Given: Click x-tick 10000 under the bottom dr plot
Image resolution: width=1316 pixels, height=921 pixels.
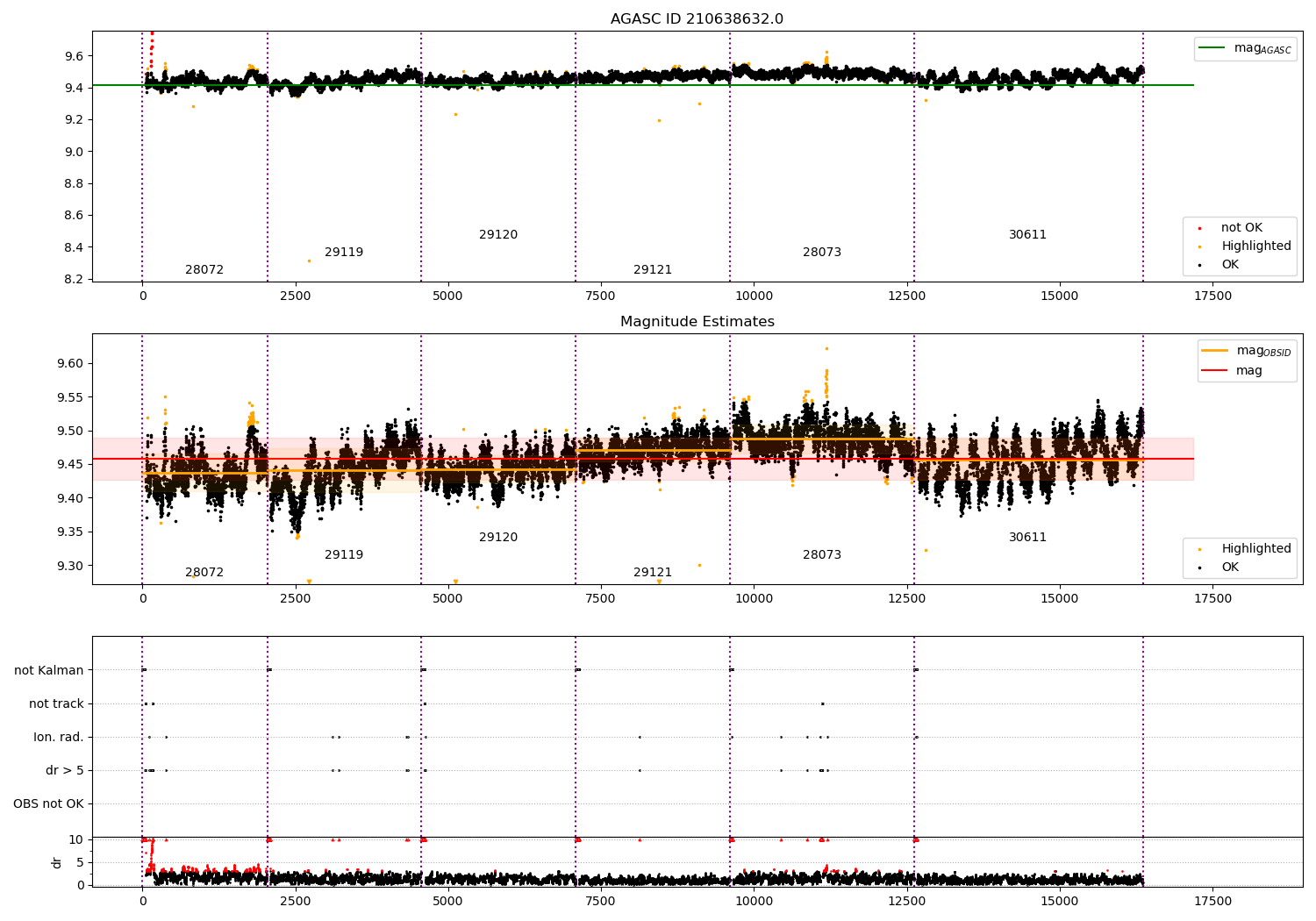Looking at the screenshot, I should click(x=754, y=902).
